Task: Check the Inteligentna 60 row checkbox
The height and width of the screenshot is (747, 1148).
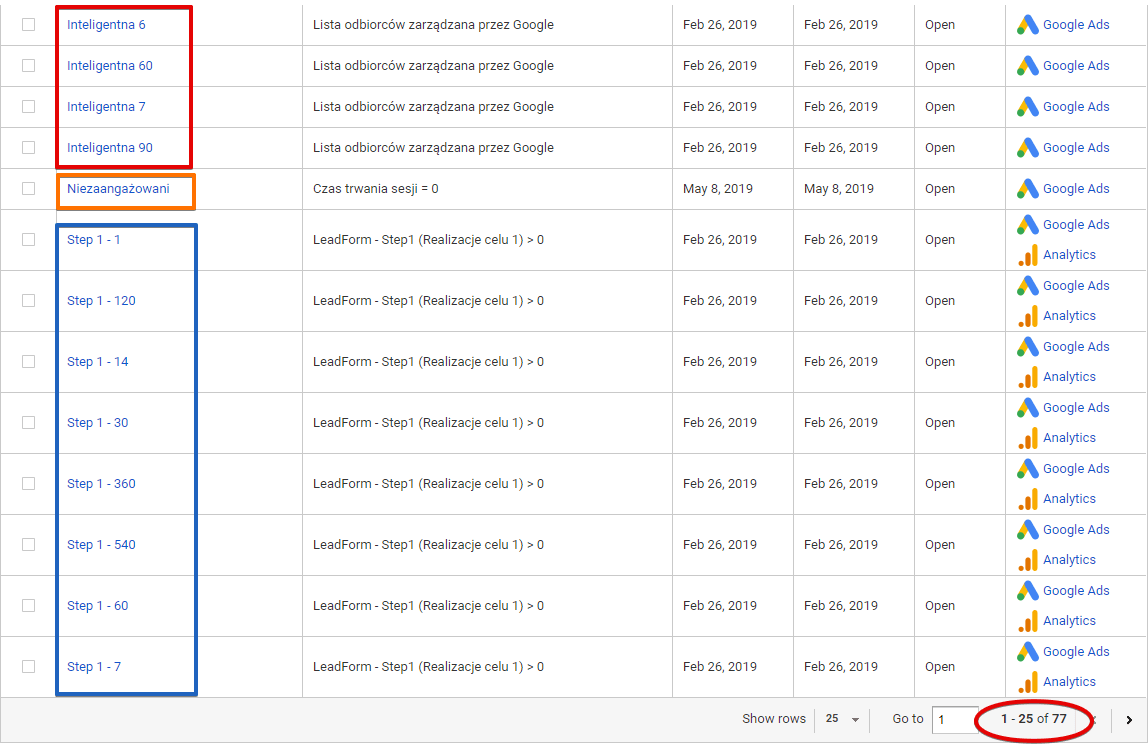Action: (29, 66)
